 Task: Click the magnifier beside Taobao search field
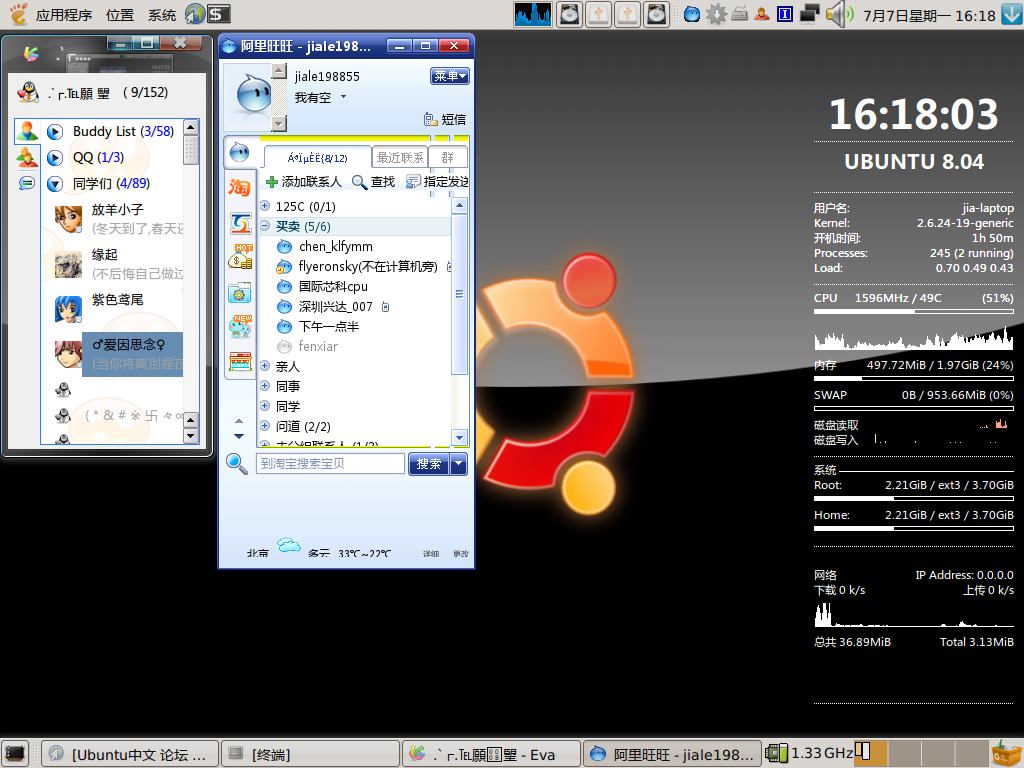point(236,464)
